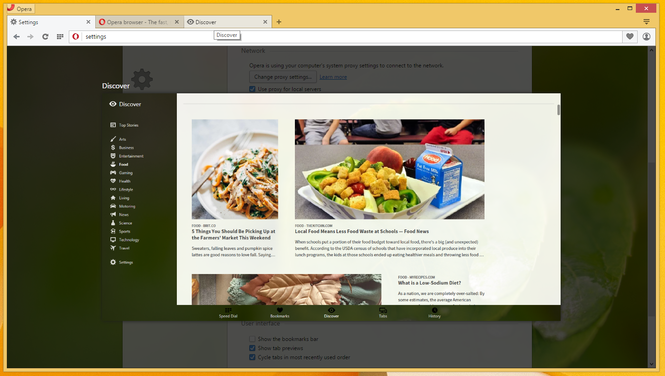The width and height of the screenshot is (665, 376).
Task: Close the Opera browser tab
Action: [177, 22]
